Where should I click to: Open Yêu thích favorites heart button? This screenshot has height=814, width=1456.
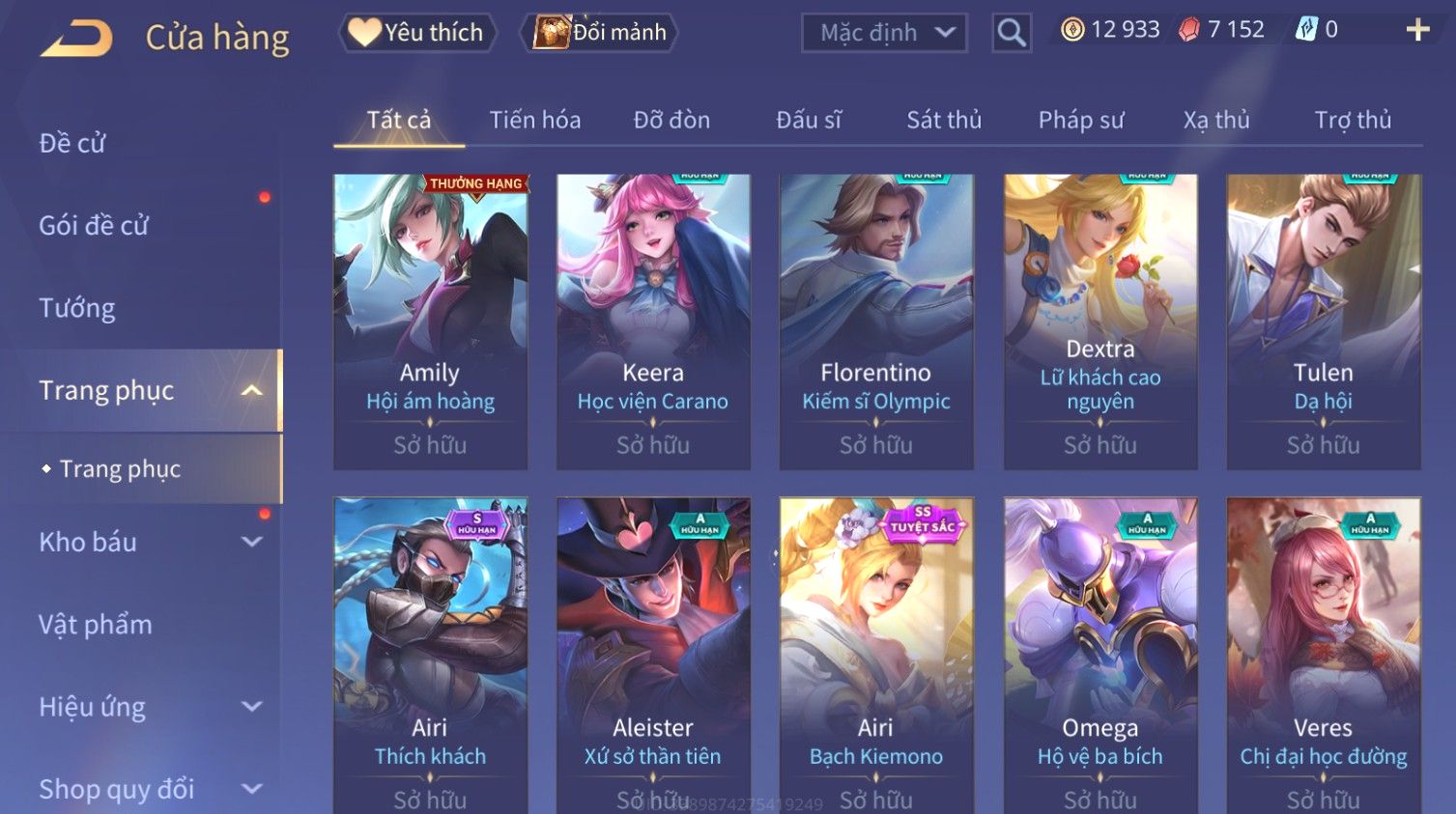click(x=416, y=33)
